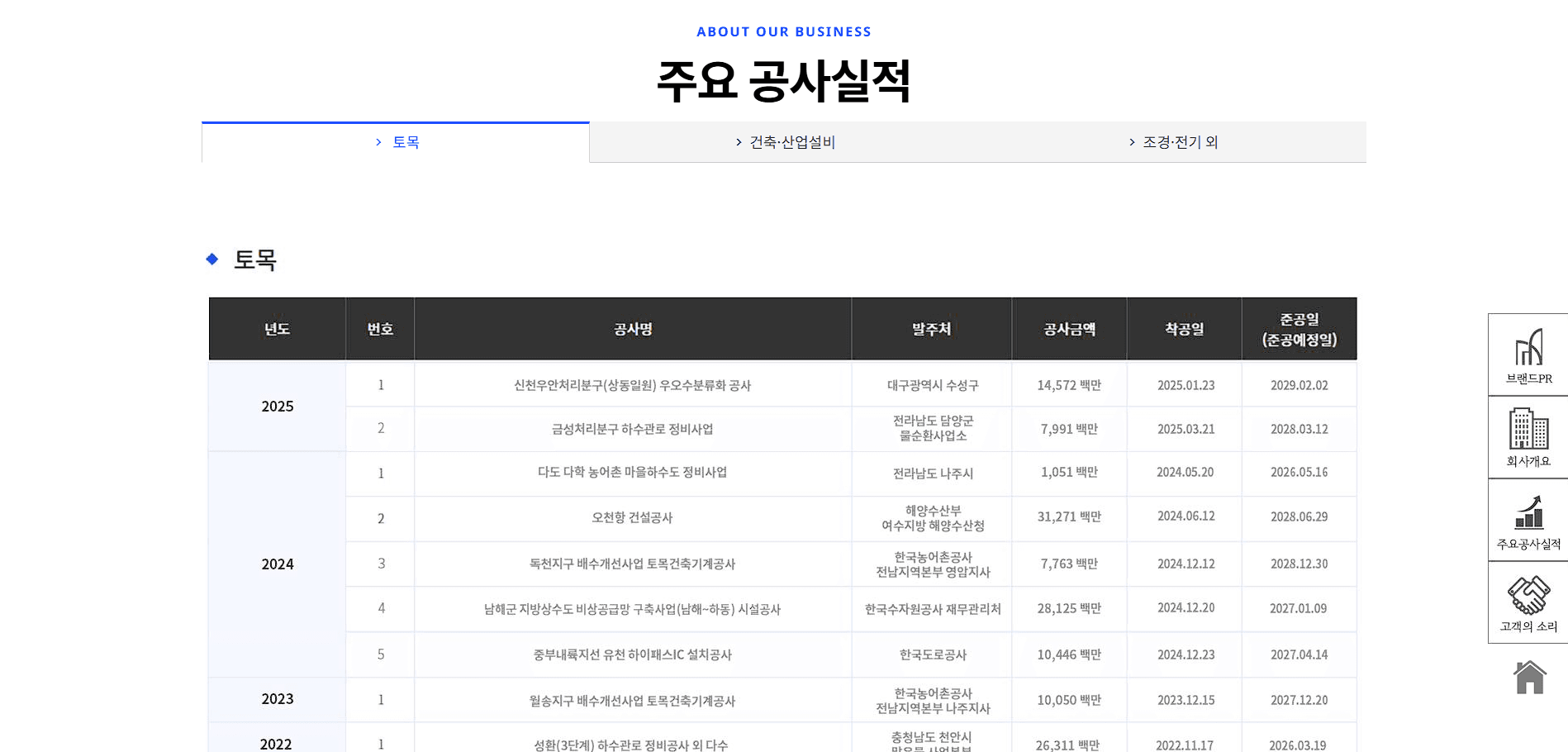Click the ABOUT OUR BUSINESS label
Viewport: 1568px width, 752px height.
click(783, 31)
